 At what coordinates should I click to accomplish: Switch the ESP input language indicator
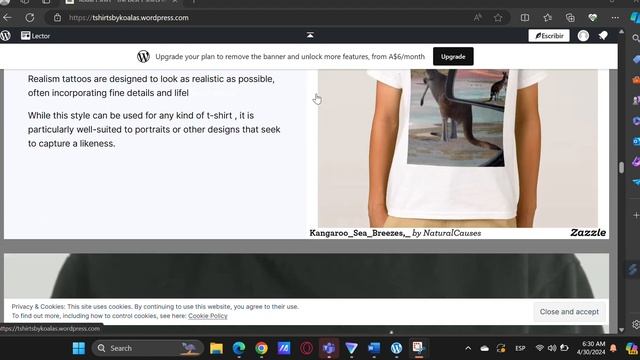520,348
